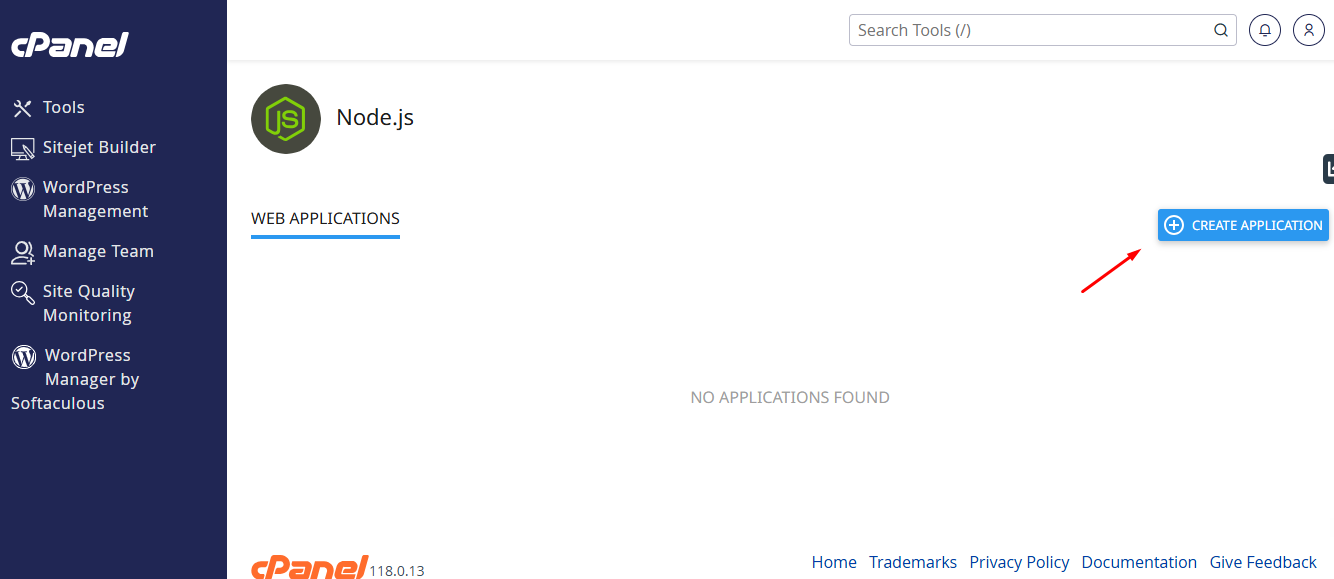This screenshot has height=579, width=1334.
Task: Open the Tools wrench icon
Action: (22, 108)
